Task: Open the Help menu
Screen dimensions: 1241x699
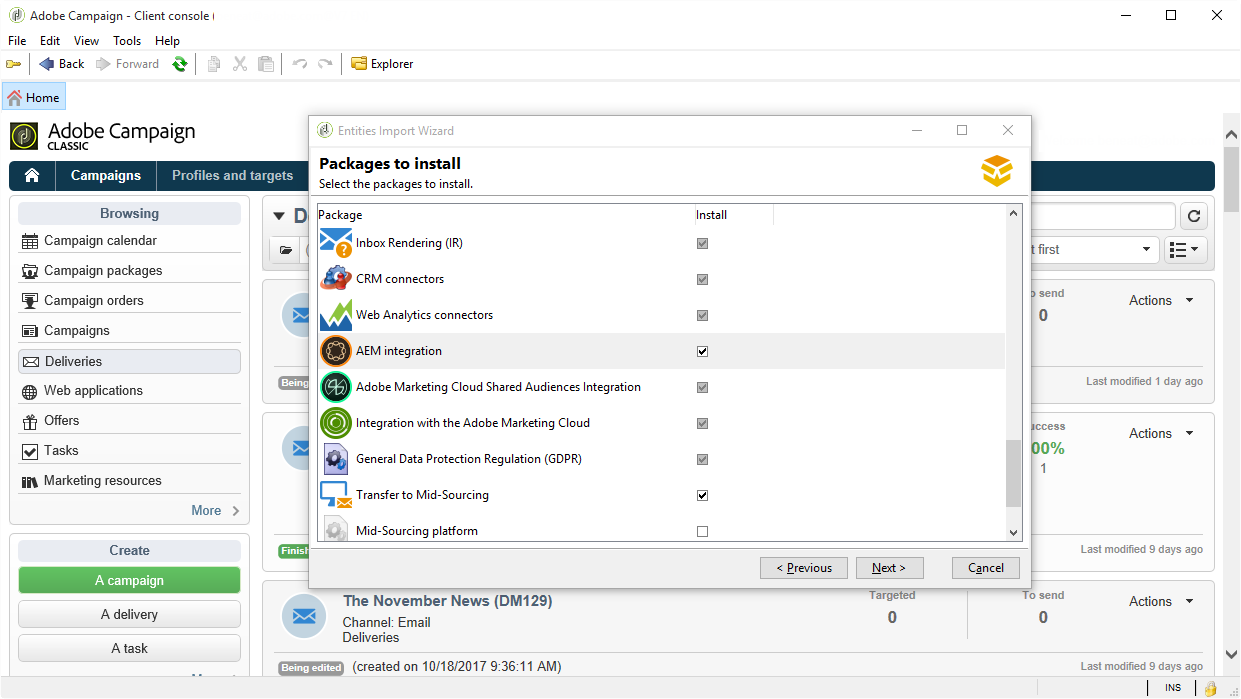Action: pyautogui.click(x=167, y=41)
